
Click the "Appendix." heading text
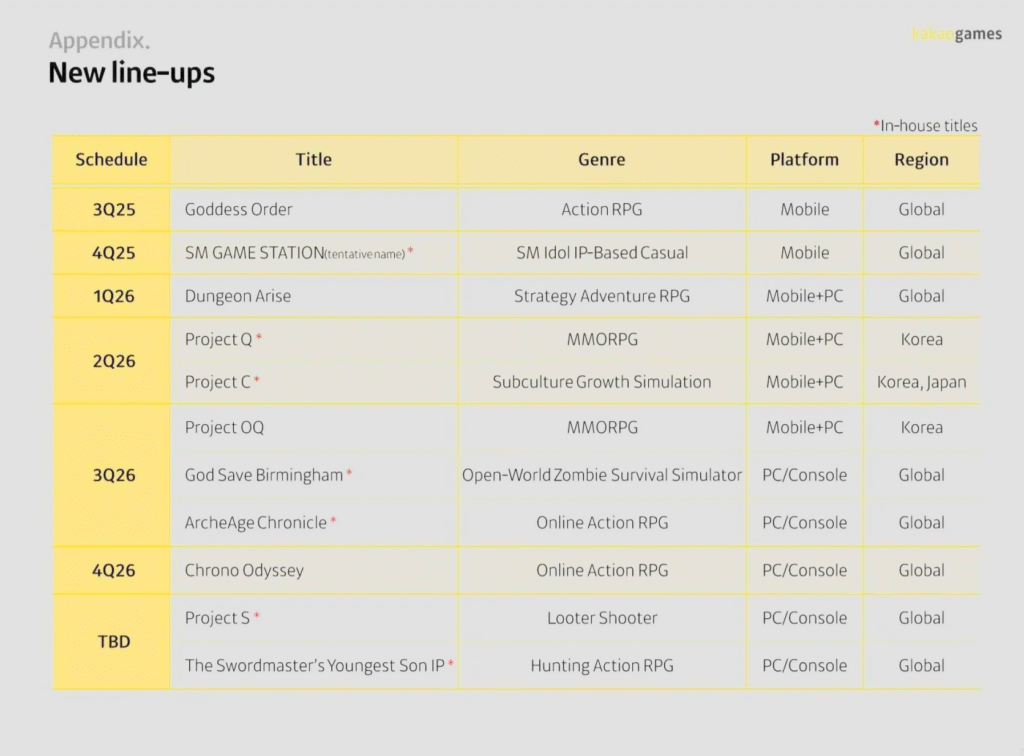[x=99, y=40]
